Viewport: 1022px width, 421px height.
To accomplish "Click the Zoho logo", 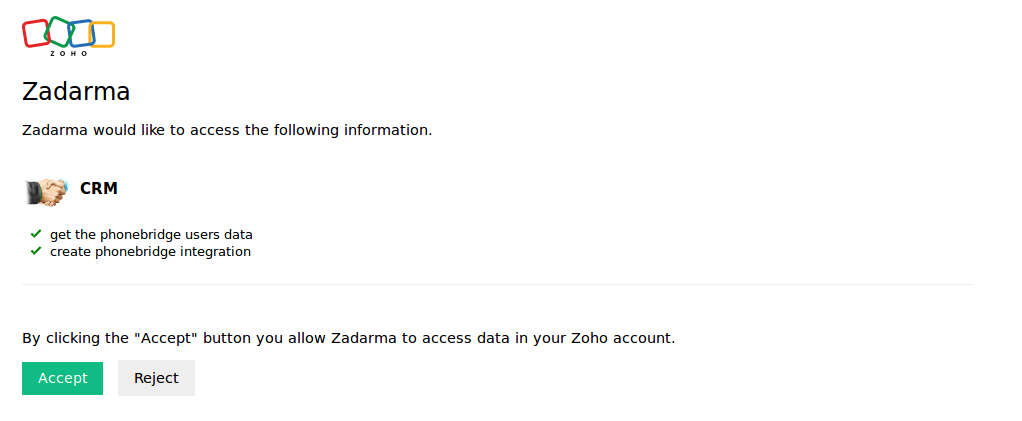I will 68,35.
